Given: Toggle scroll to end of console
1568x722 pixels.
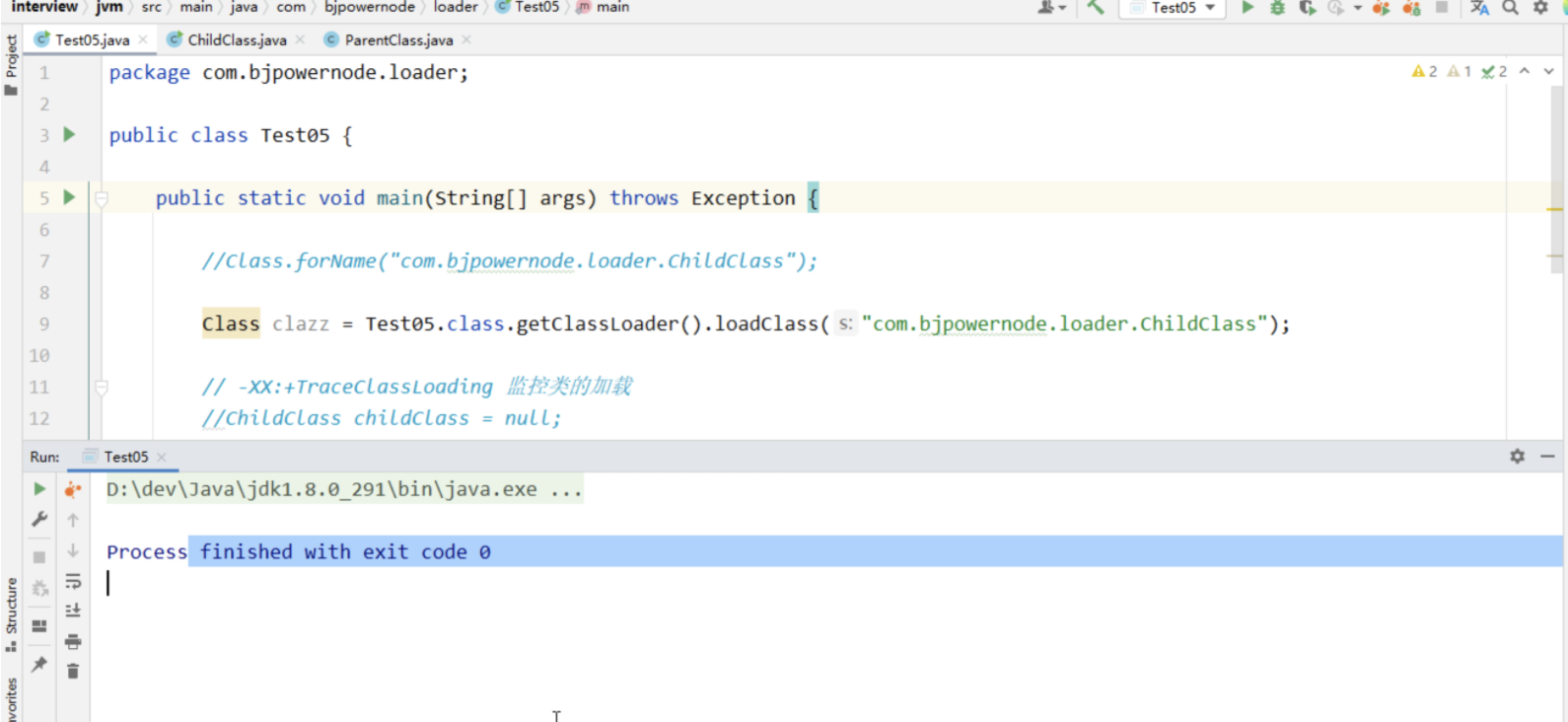Looking at the screenshot, I should (x=73, y=611).
